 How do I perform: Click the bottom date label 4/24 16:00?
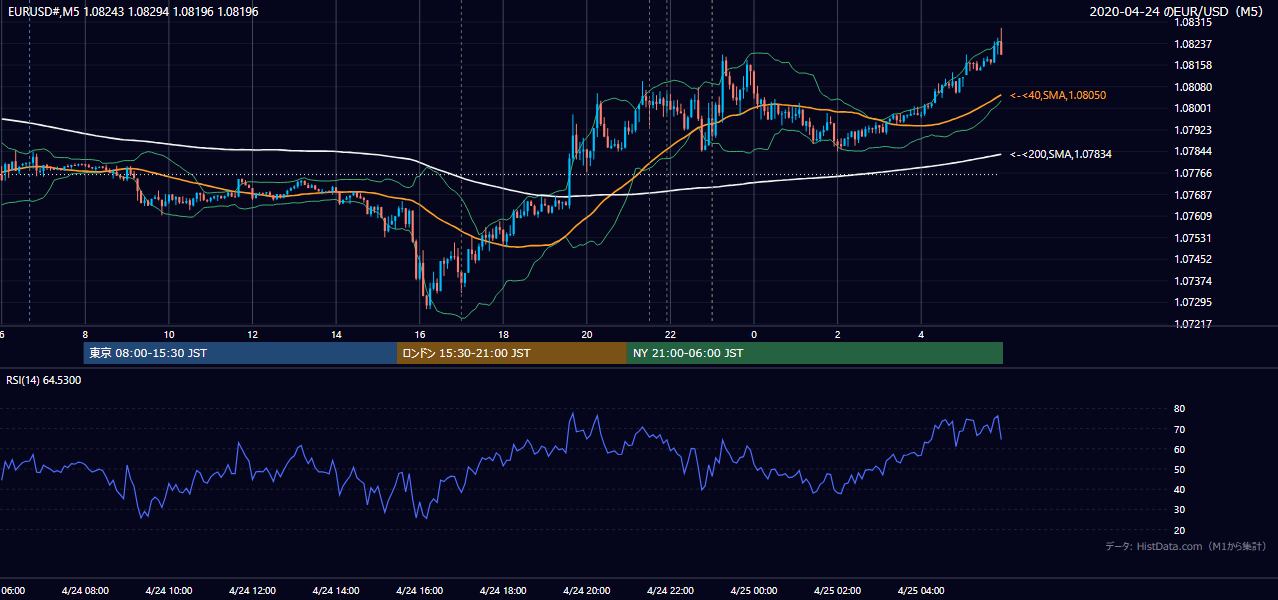pyautogui.click(x=420, y=590)
